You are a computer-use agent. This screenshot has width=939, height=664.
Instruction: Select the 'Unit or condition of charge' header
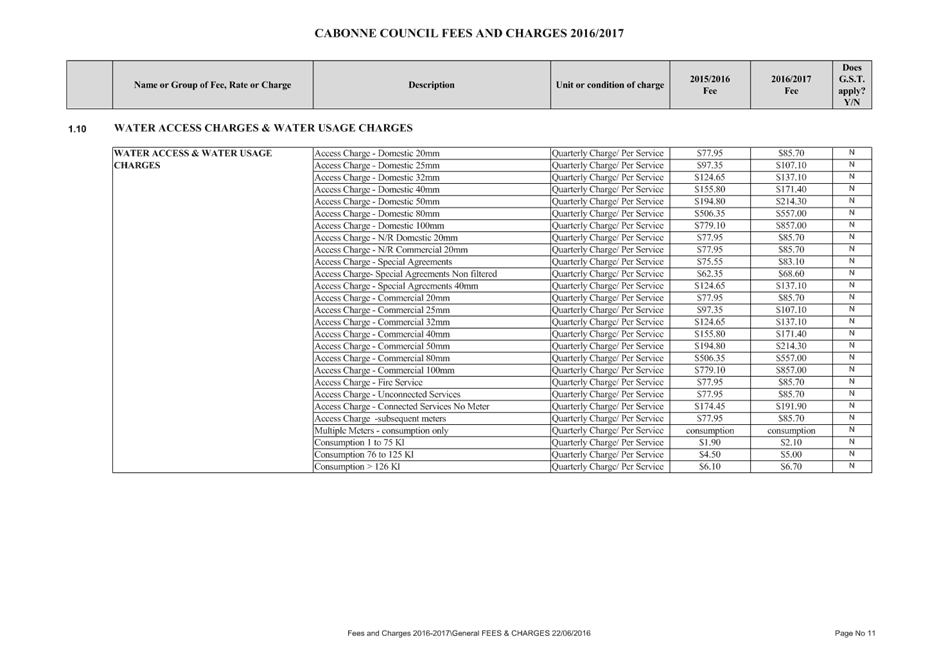(x=610, y=85)
